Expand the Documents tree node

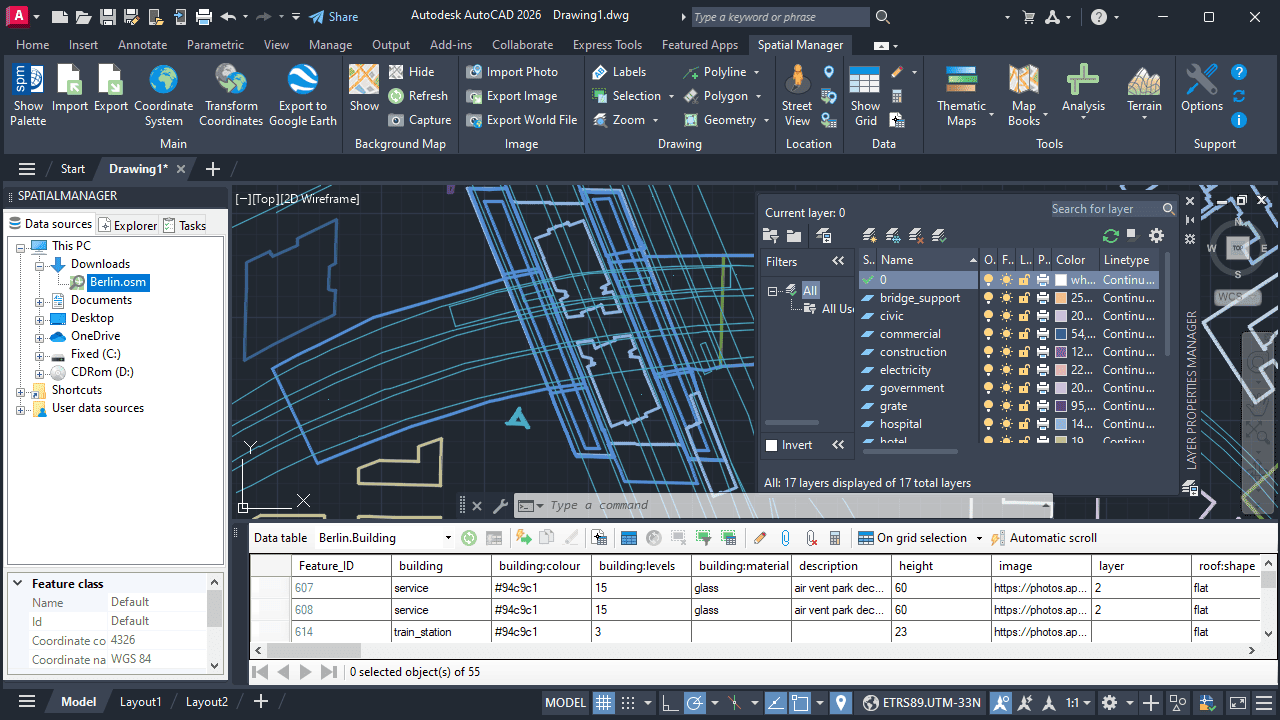click(x=40, y=301)
